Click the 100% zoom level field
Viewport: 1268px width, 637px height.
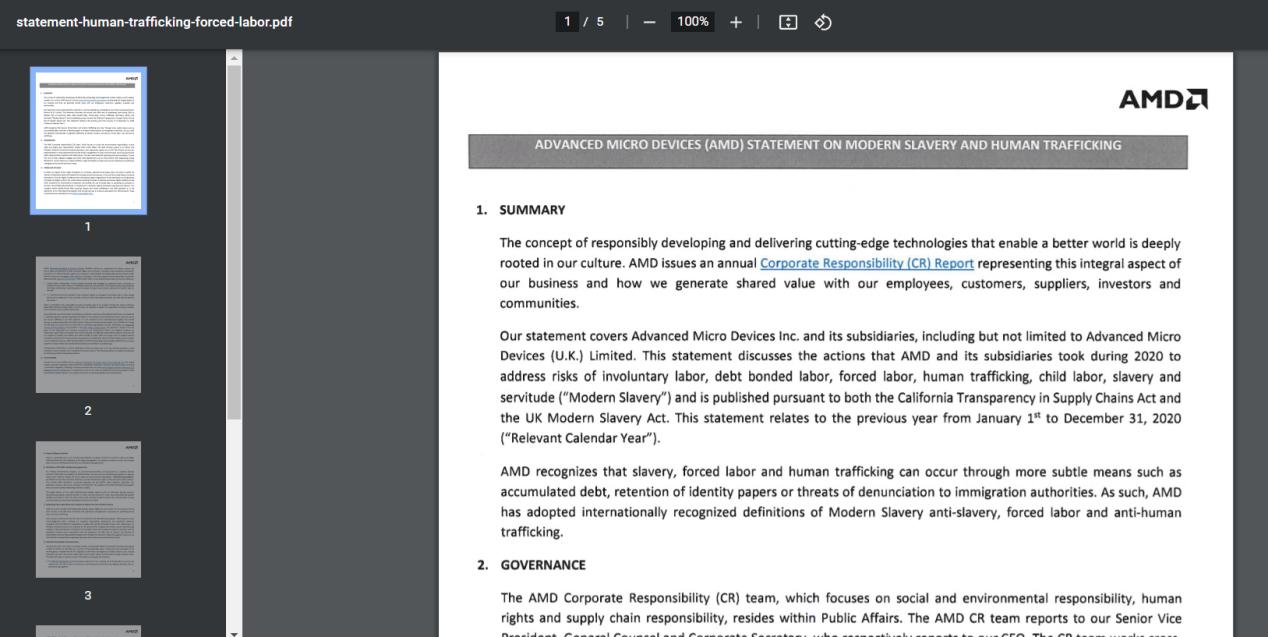tap(692, 22)
